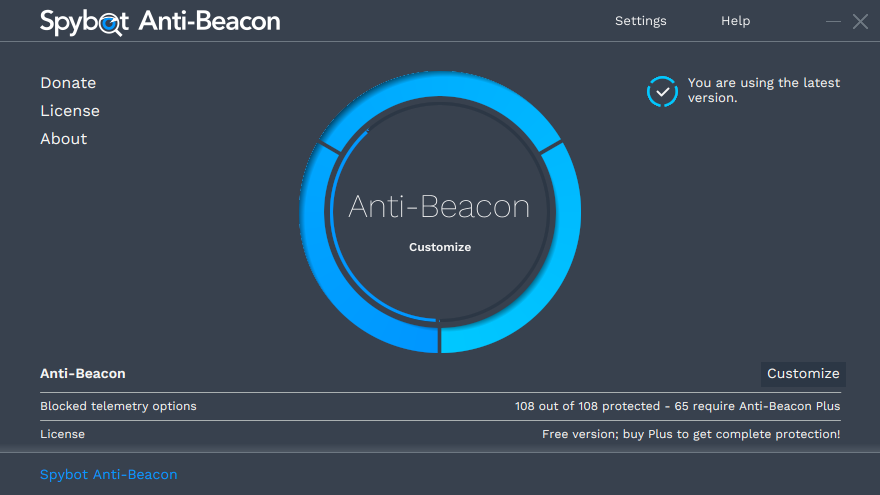The width and height of the screenshot is (880, 495).
Task: Open the Help menu
Action: pos(735,21)
